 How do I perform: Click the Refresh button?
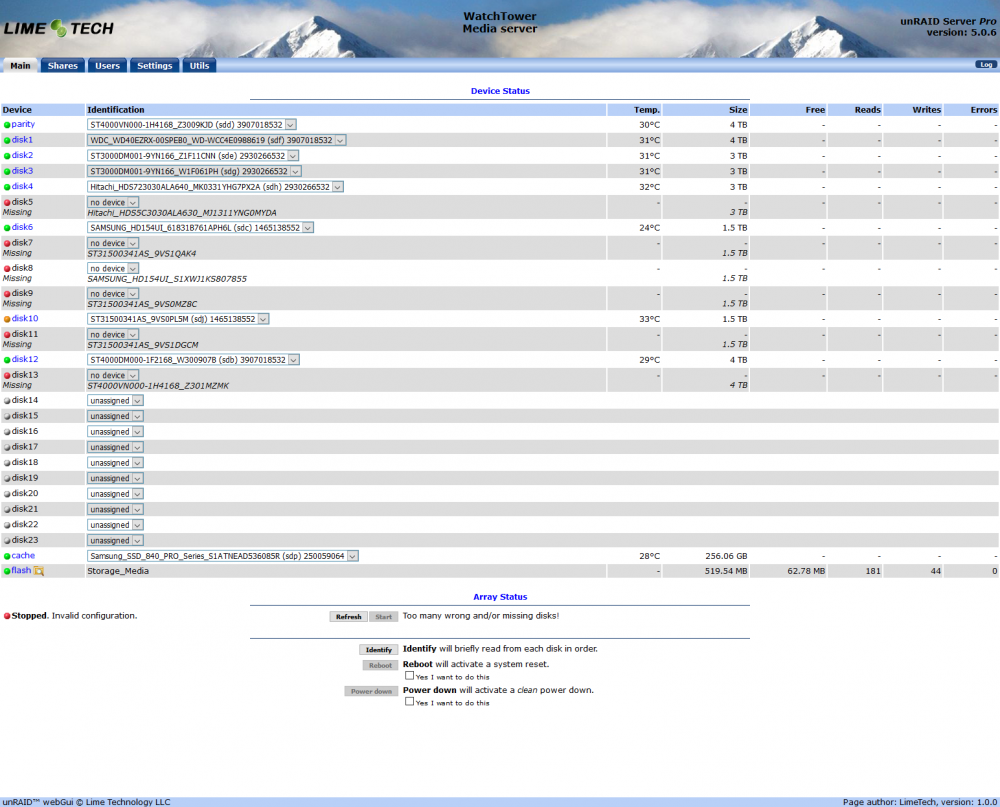(348, 617)
